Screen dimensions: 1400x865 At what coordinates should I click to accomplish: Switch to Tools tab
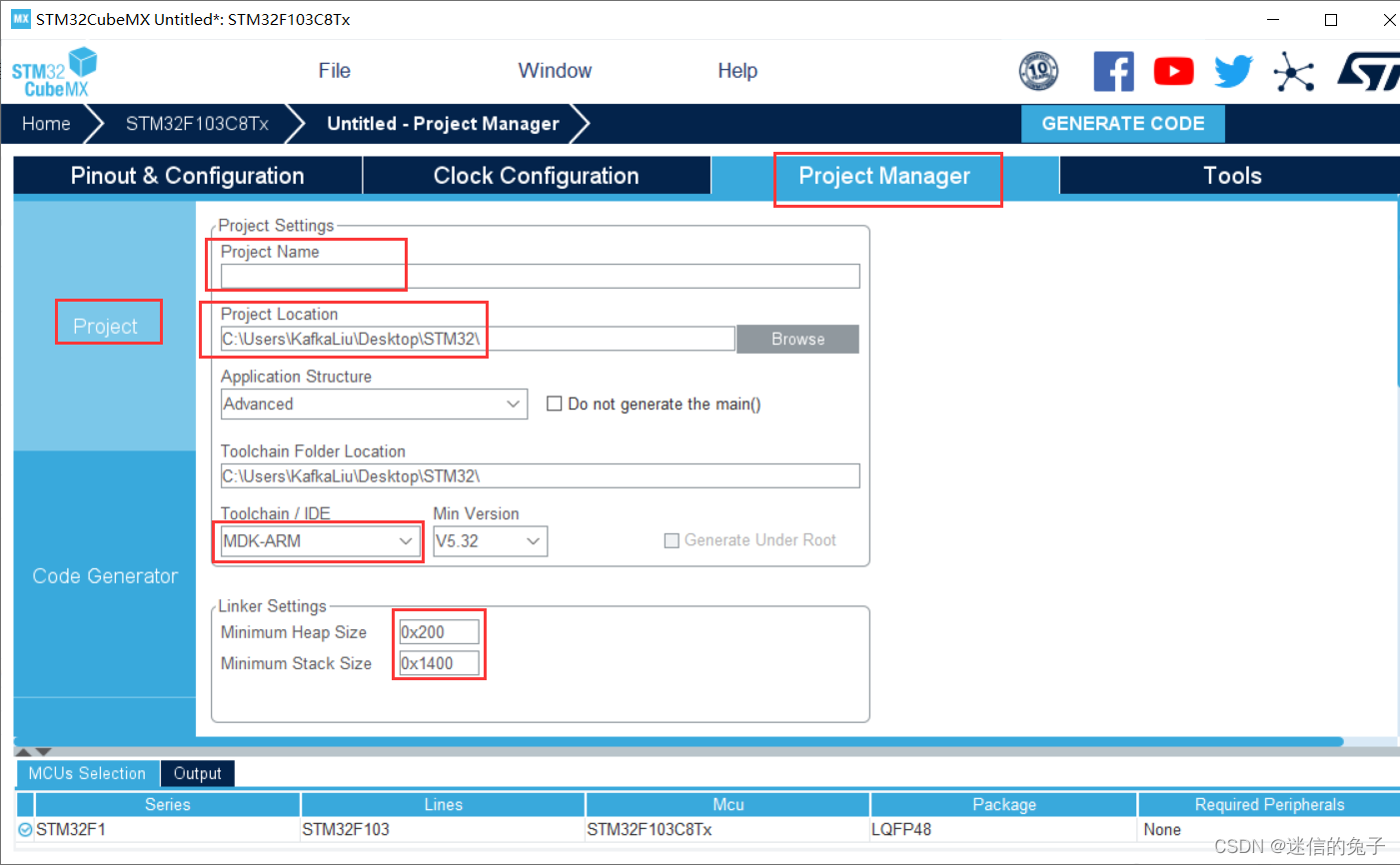(1232, 176)
